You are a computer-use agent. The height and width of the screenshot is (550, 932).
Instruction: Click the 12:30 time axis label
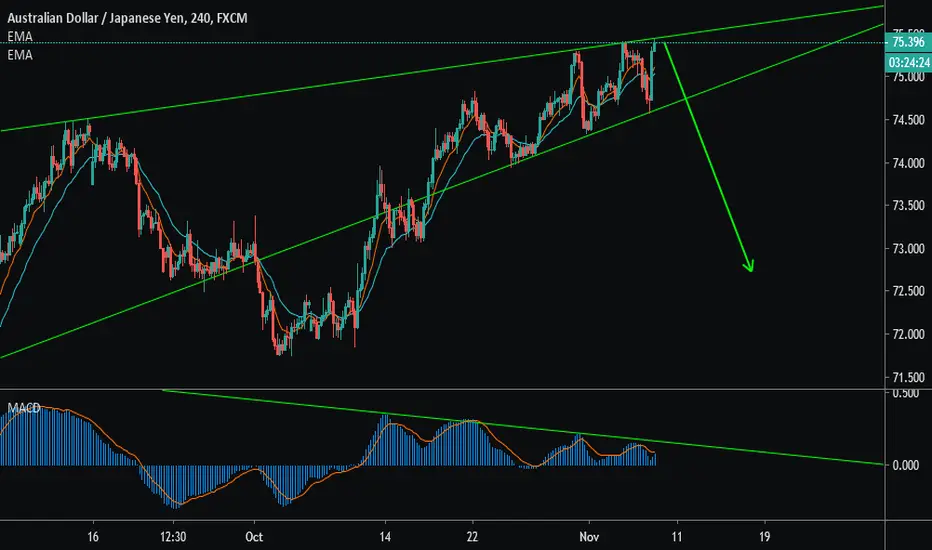[x=173, y=537]
